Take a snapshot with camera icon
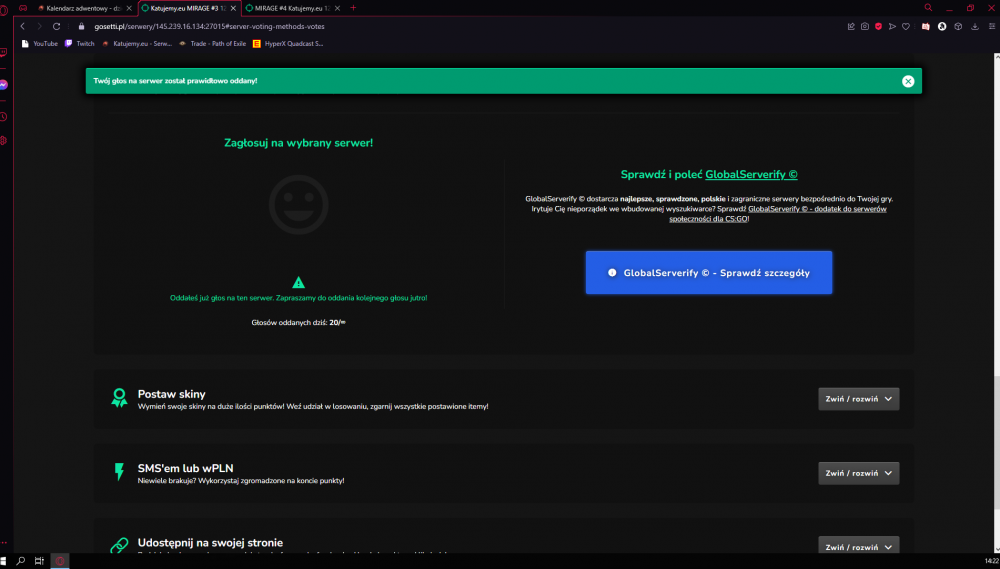Screen dimensions: 1000x569 865,26
